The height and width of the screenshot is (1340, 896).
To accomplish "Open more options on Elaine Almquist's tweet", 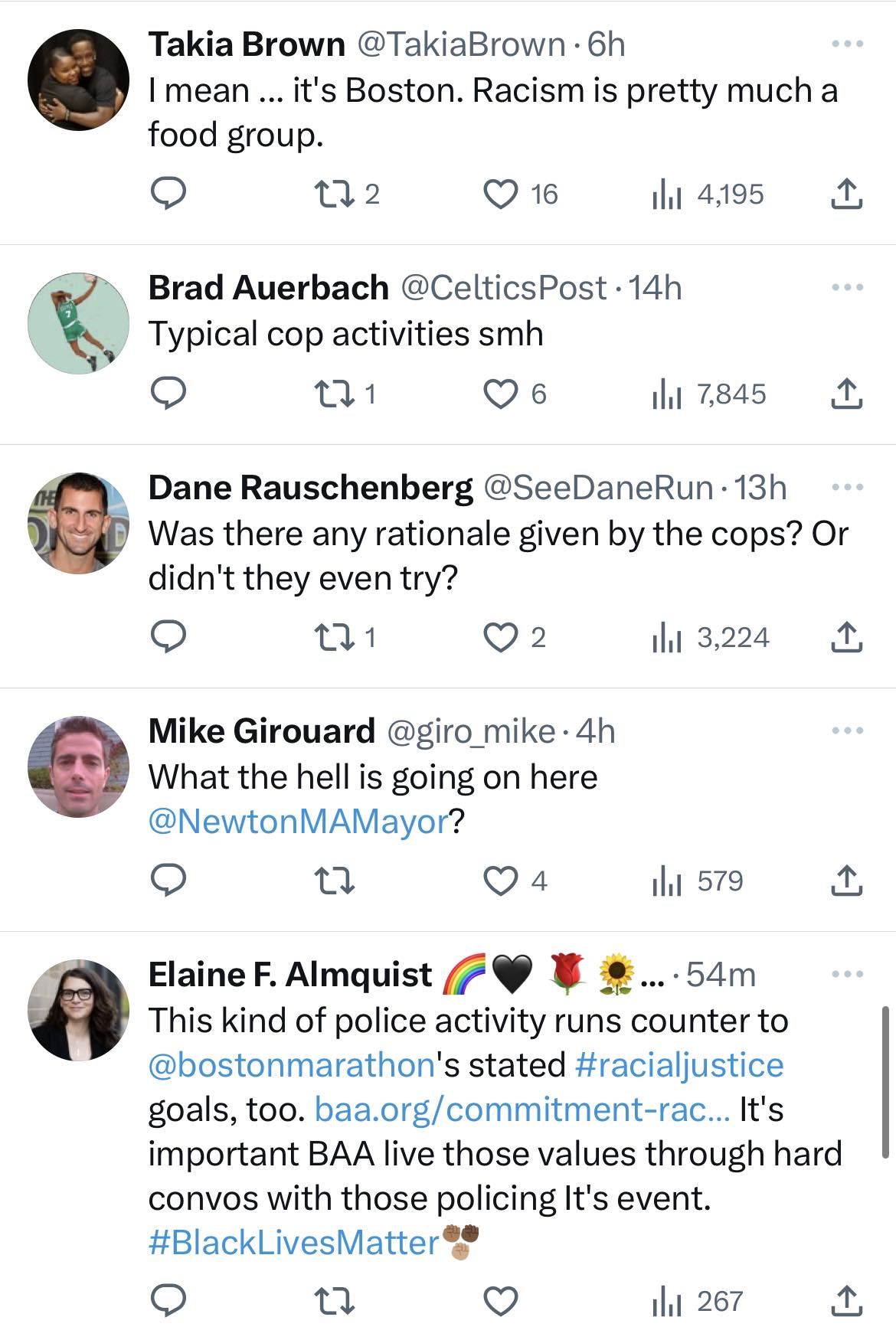I will pos(848,974).
